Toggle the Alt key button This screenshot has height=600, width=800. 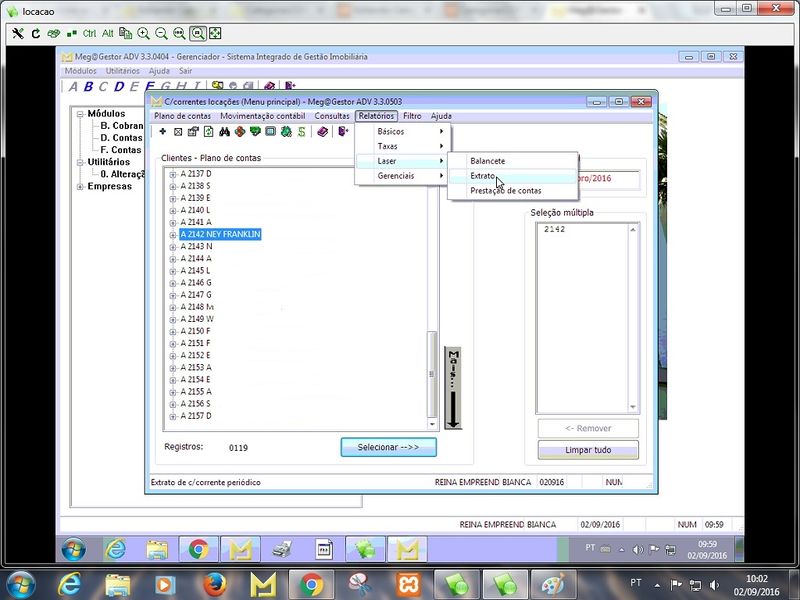click(x=108, y=33)
